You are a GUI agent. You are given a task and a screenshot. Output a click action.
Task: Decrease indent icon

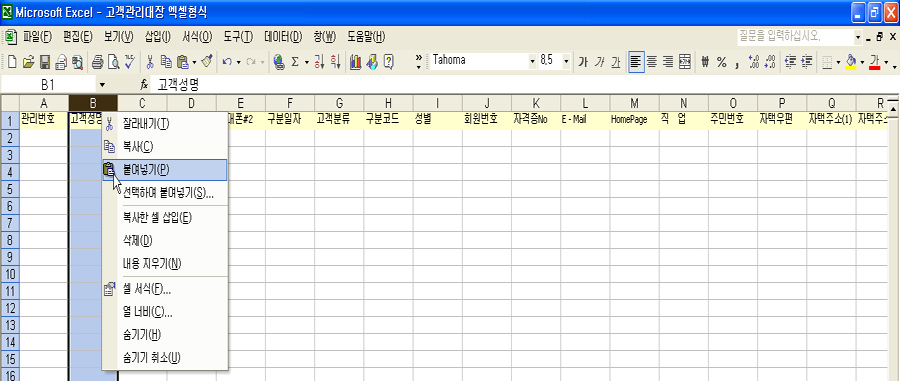point(790,61)
